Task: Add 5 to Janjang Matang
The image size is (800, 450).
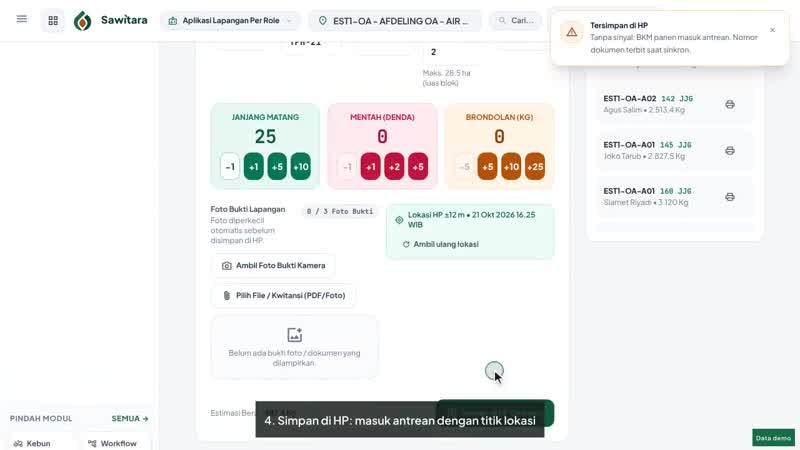Action: pyautogui.click(x=277, y=167)
